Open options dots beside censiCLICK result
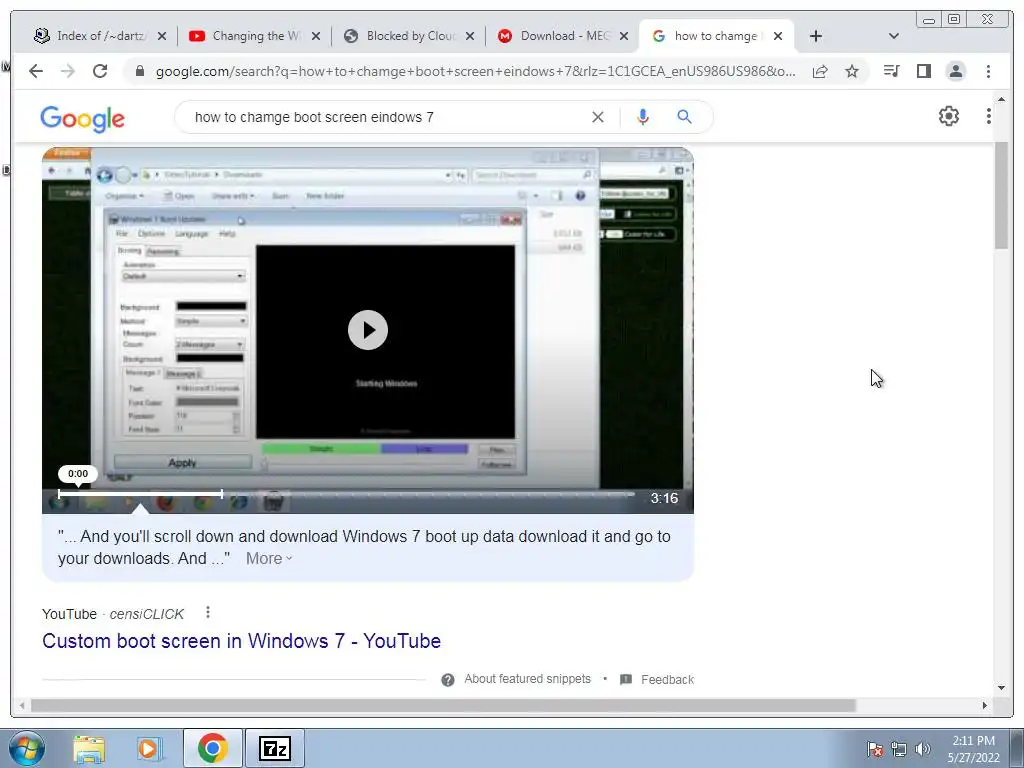Screen dimensions: 1024x768 (208, 613)
